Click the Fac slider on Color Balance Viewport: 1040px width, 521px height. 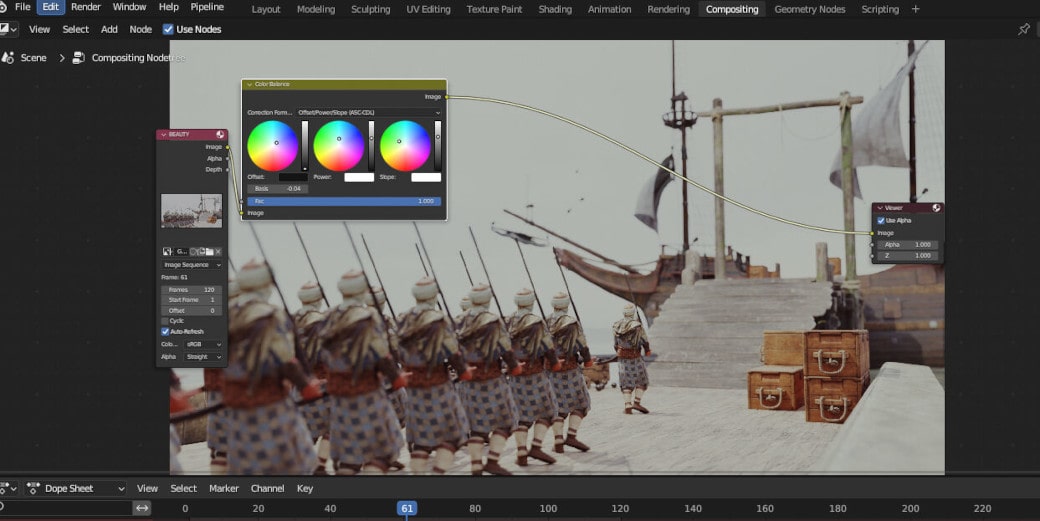(x=344, y=201)
